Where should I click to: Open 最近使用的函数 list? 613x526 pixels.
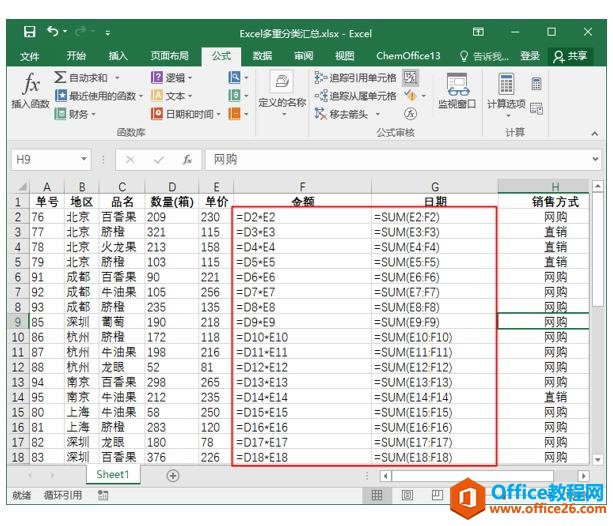pyautogui.click(x=99, y=96)
